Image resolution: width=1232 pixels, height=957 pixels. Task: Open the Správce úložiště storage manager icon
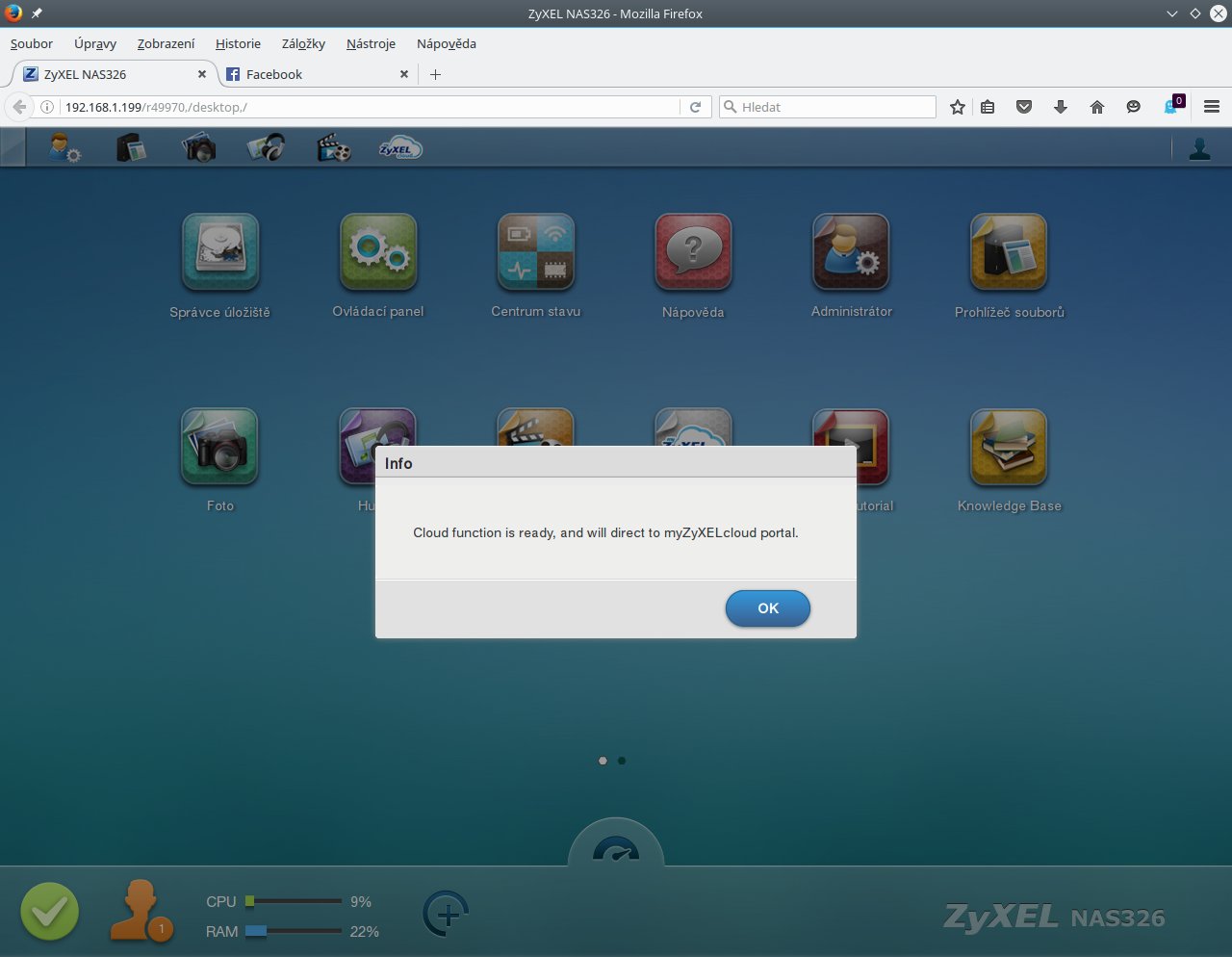click(x=220, y=251)
